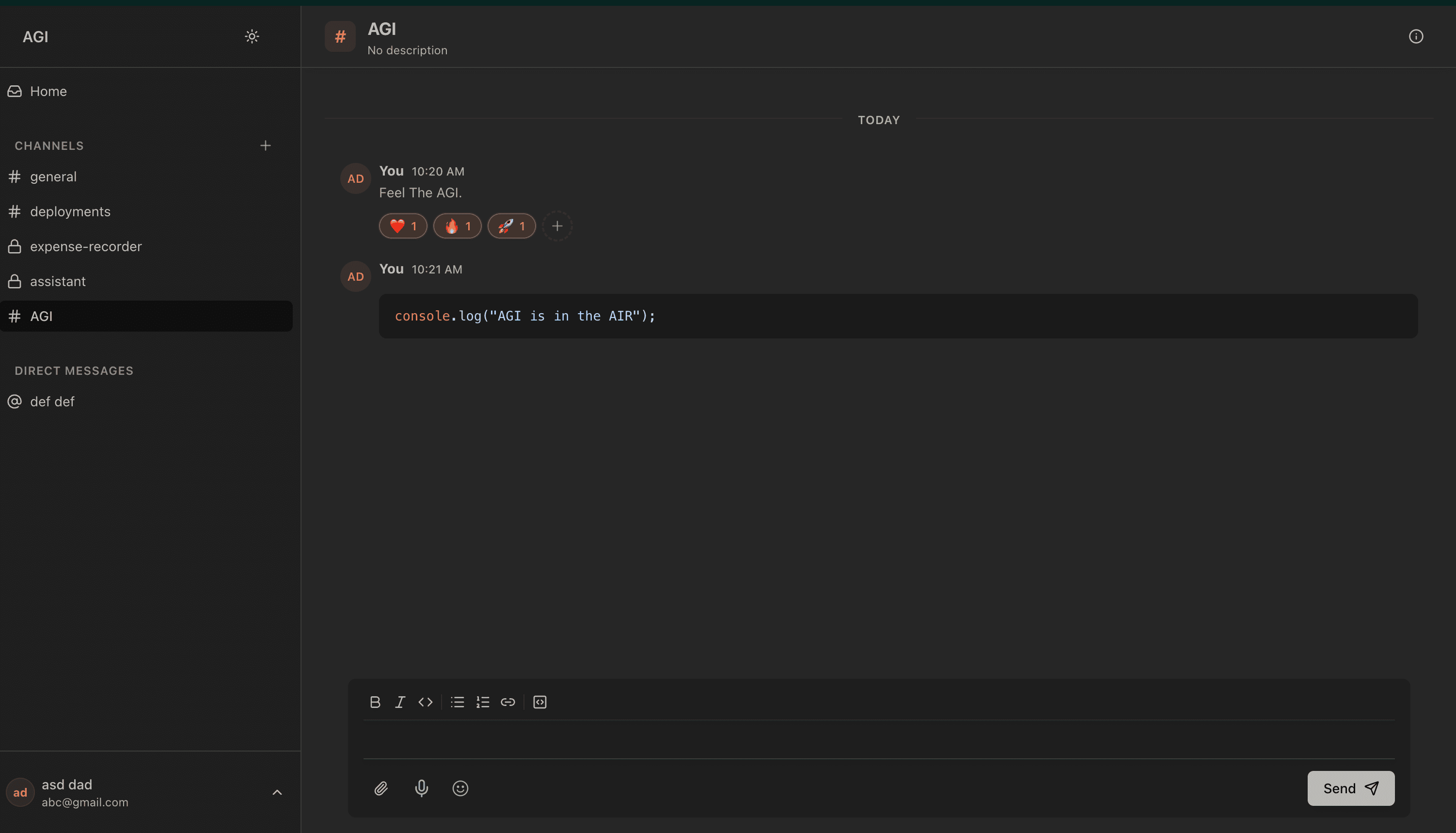The width and height of the screenshot is (1456, 833).
Task: Insert a code block from the toolbar
Action: point(539,702)
